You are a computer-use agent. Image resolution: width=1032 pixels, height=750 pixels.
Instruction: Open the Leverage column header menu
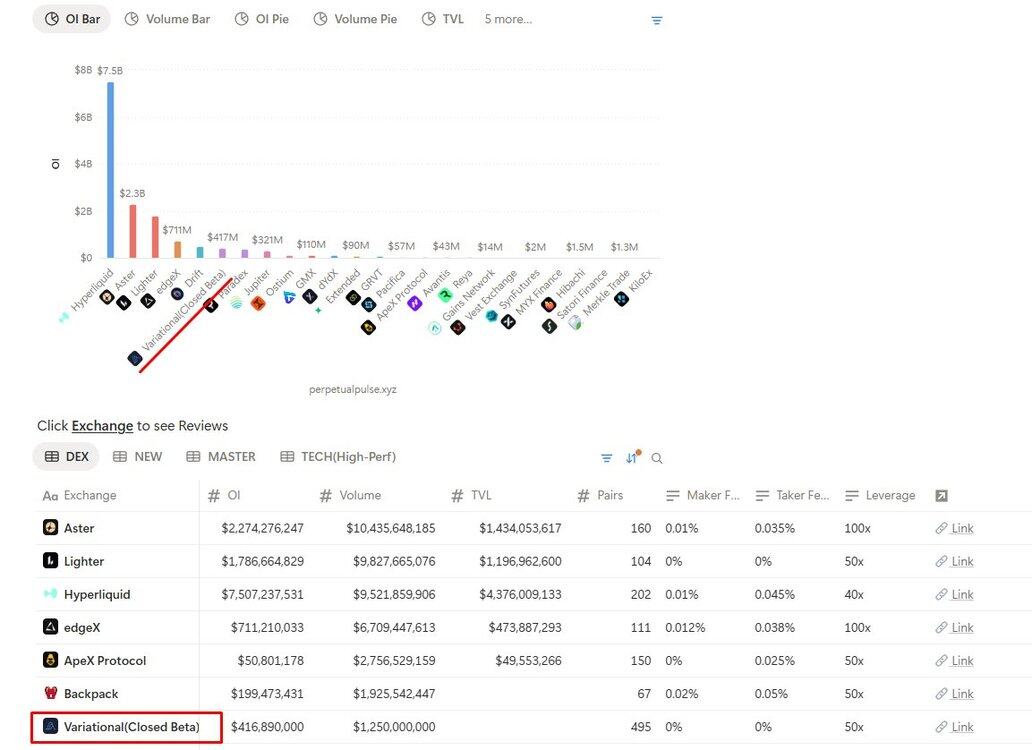click(x=880, y=496)
